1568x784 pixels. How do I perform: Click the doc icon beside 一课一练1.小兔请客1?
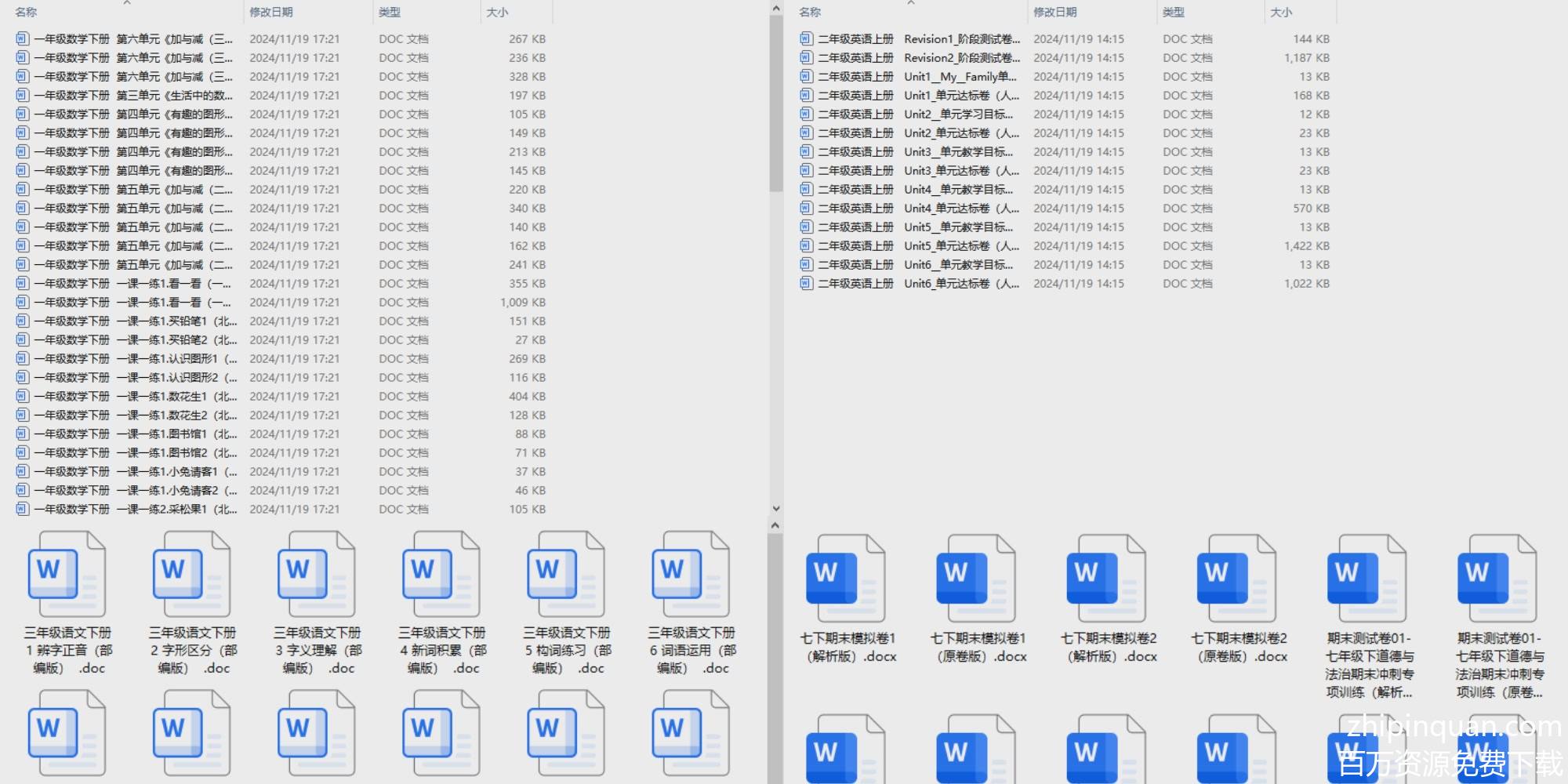tap(22, 471)
